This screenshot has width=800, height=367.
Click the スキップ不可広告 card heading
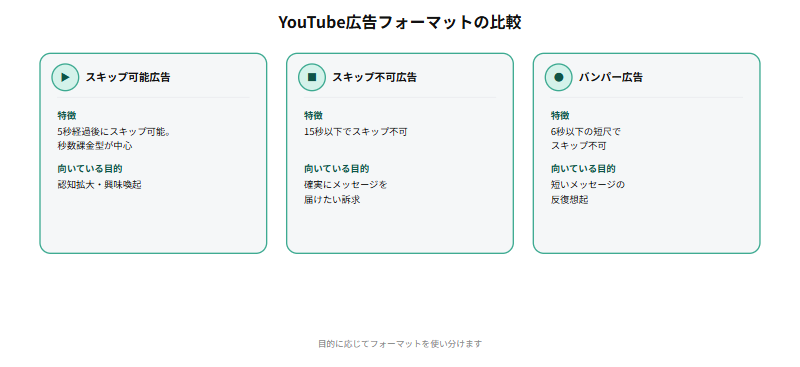click(374, 78)
